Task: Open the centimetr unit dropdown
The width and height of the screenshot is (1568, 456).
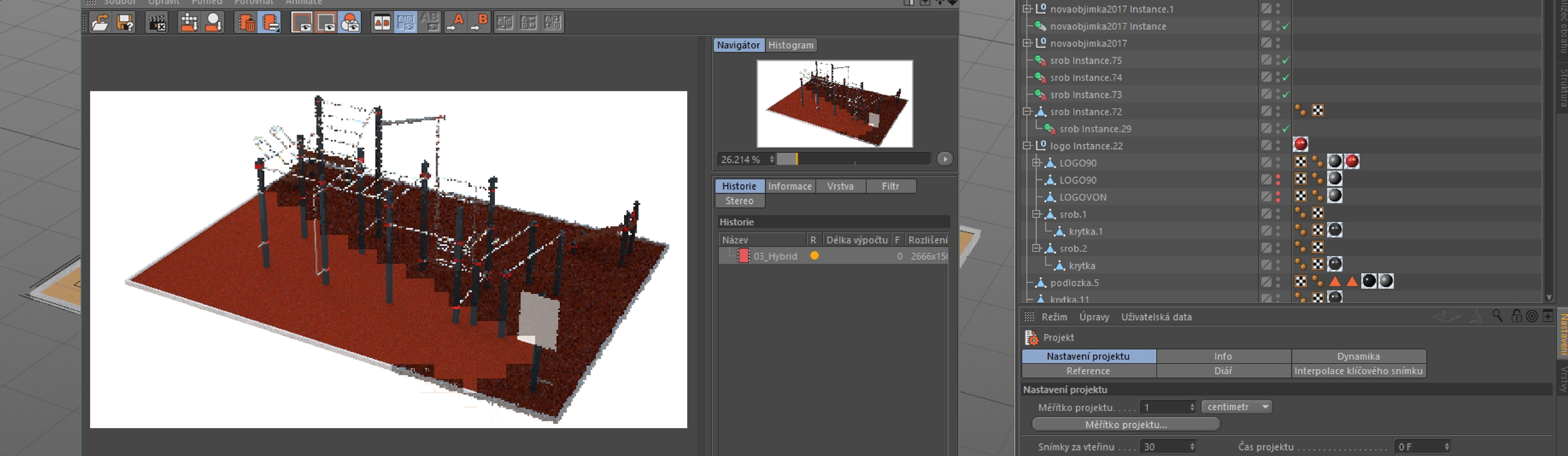Action: [1236, 407]
